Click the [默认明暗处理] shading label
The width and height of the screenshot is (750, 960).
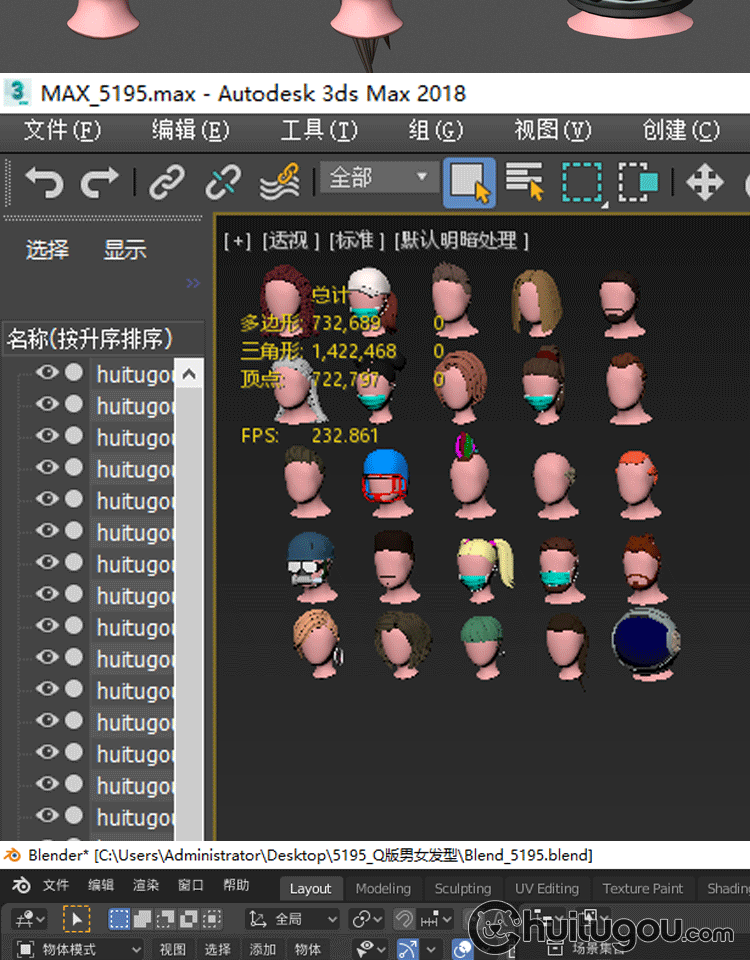(x=461, y=241)
